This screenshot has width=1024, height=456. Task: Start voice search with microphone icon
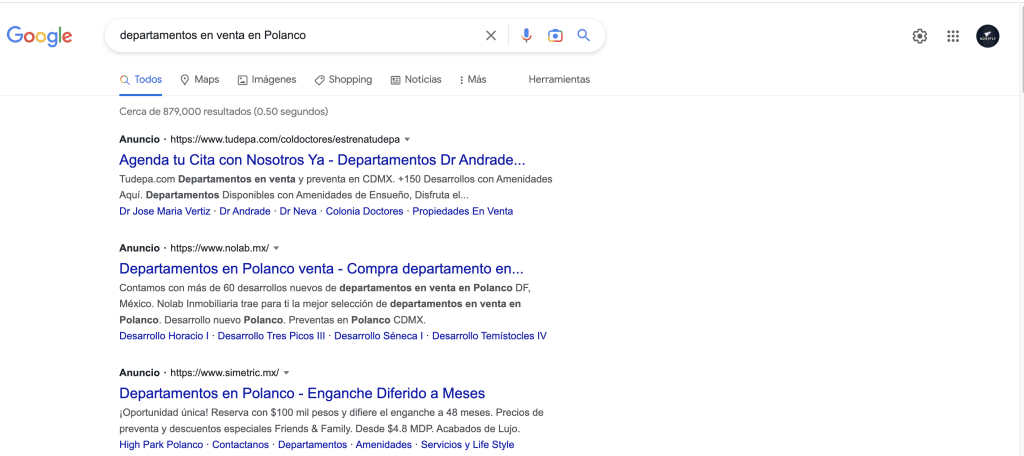(x=526, y=35)
